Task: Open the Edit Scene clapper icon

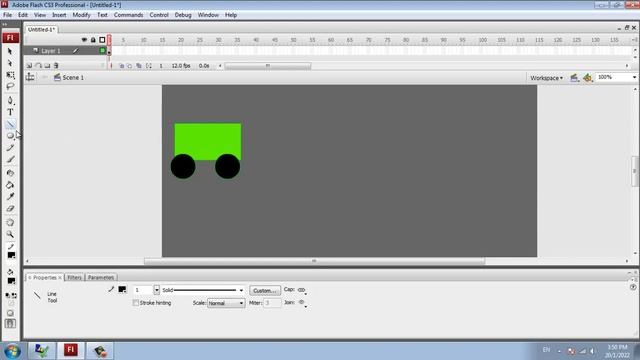Action: click(574, 78)
